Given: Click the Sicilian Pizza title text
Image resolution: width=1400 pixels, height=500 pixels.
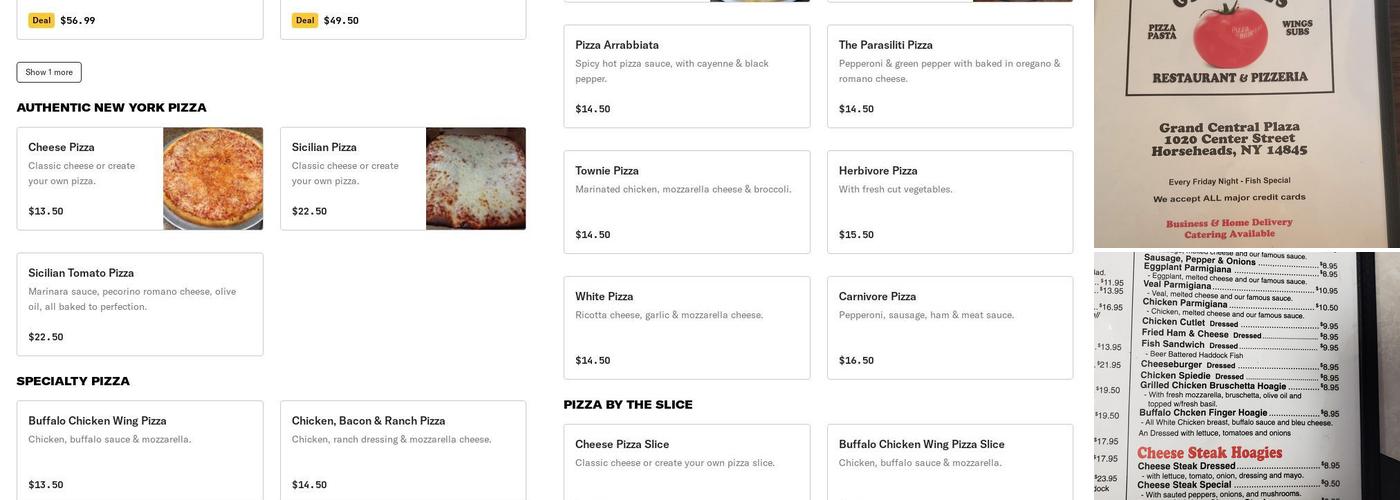Looking at the screenshot, I should click(324, 147).
